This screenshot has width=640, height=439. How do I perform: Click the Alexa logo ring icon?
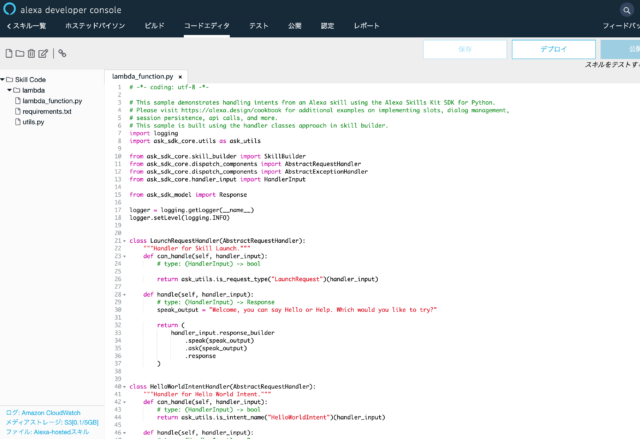tap(9, 9)
